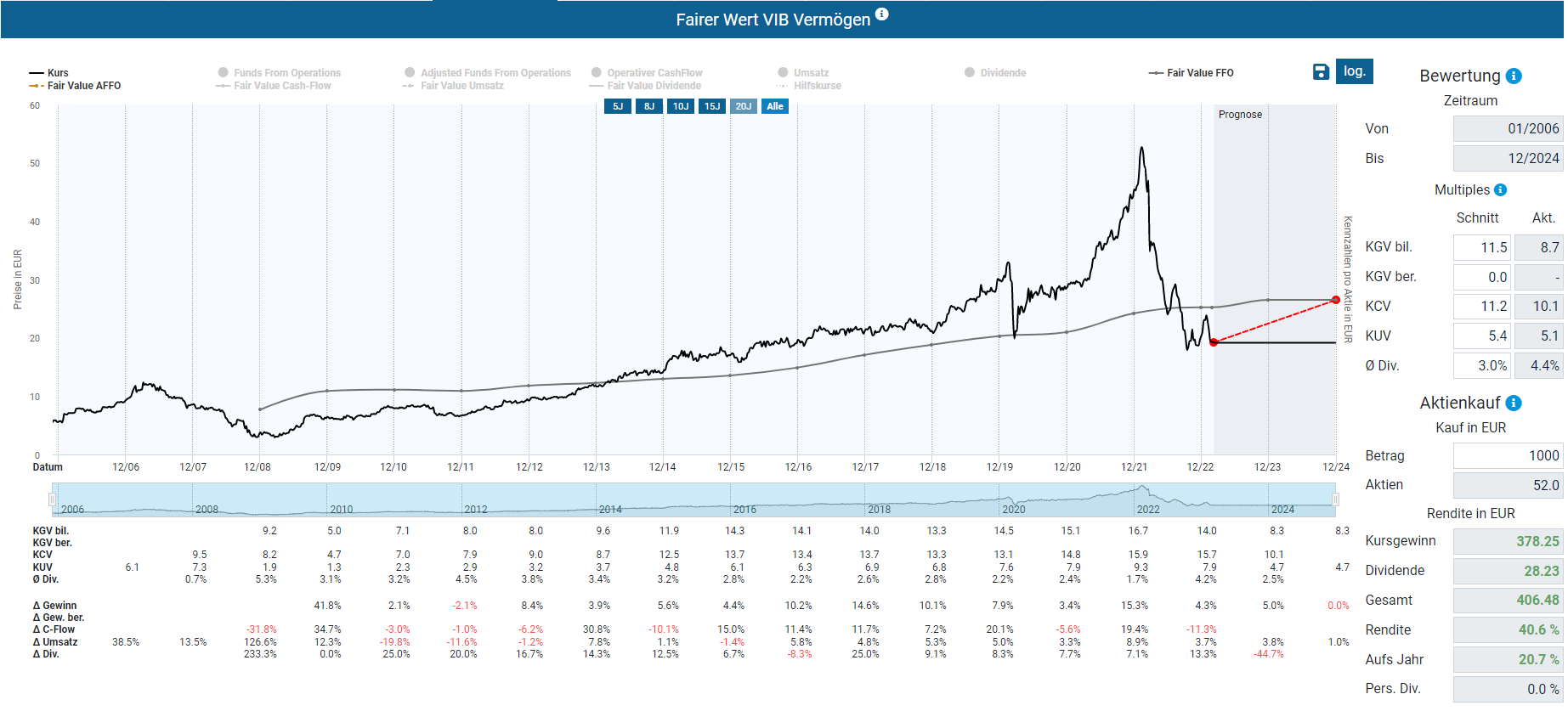Click the Bewertung info icon
The image size is (1568, 711).
point(1514,76)
